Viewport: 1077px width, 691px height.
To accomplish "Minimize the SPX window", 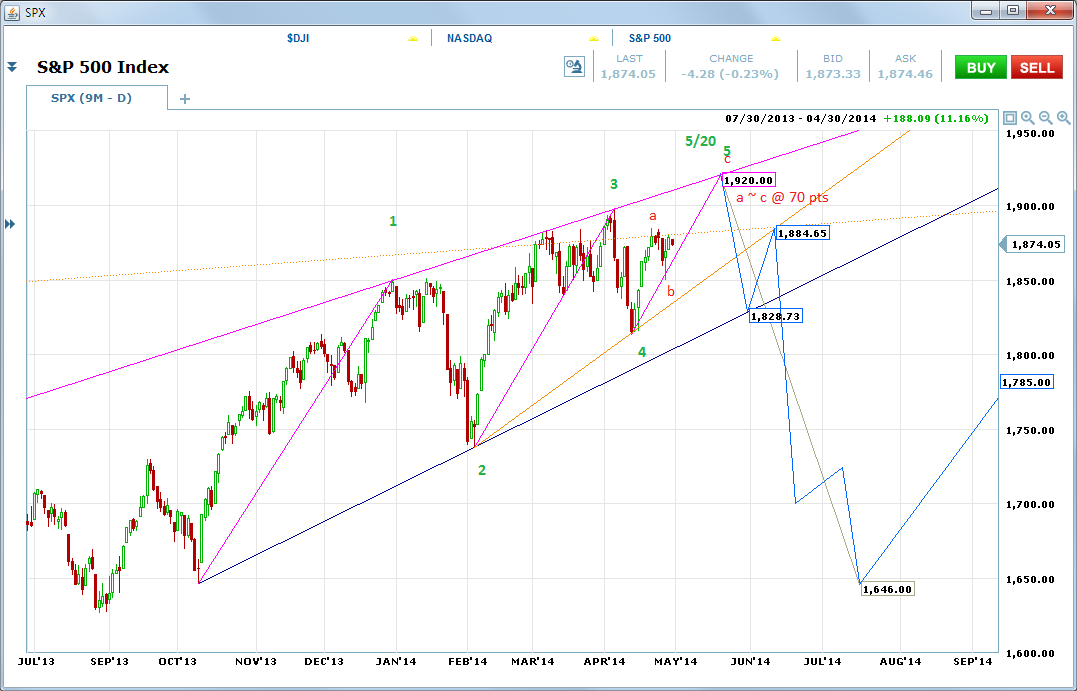I will click(987, 10).
